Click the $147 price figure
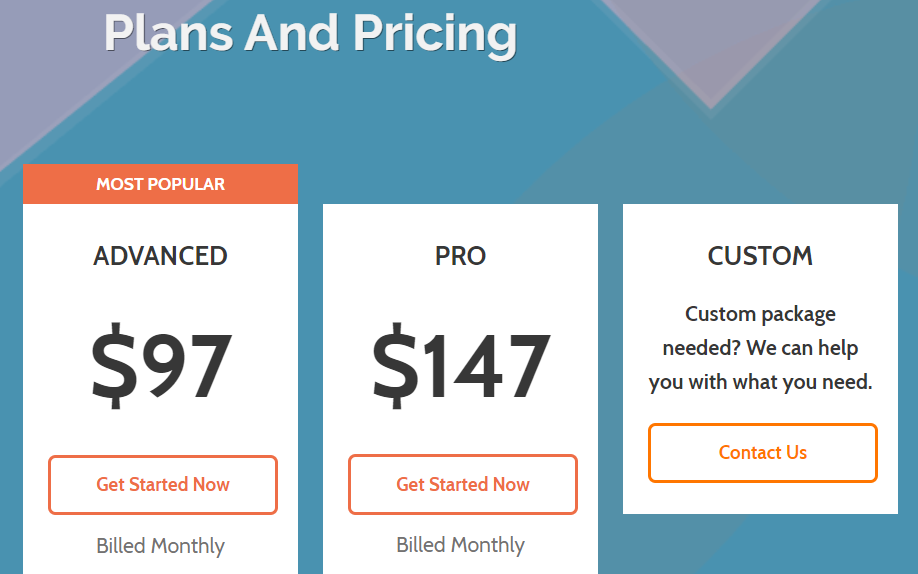The height and width of the screenshot is (574, 918). pos(461,365)
